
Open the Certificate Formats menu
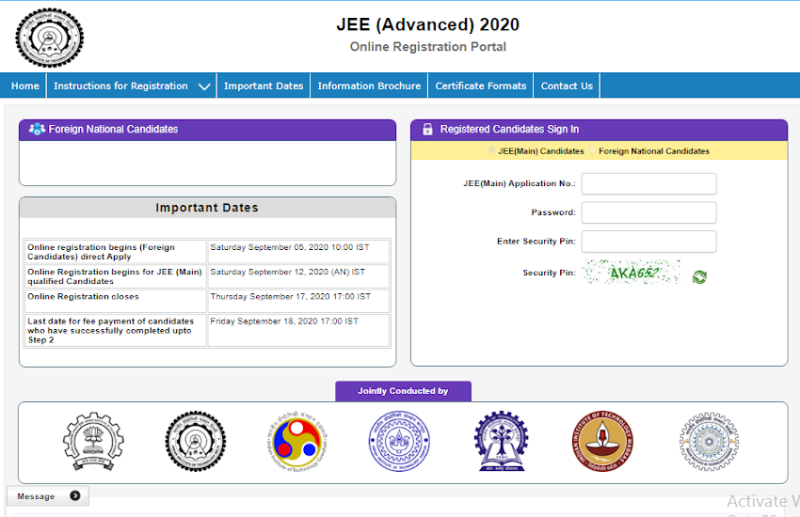[480, 86]
